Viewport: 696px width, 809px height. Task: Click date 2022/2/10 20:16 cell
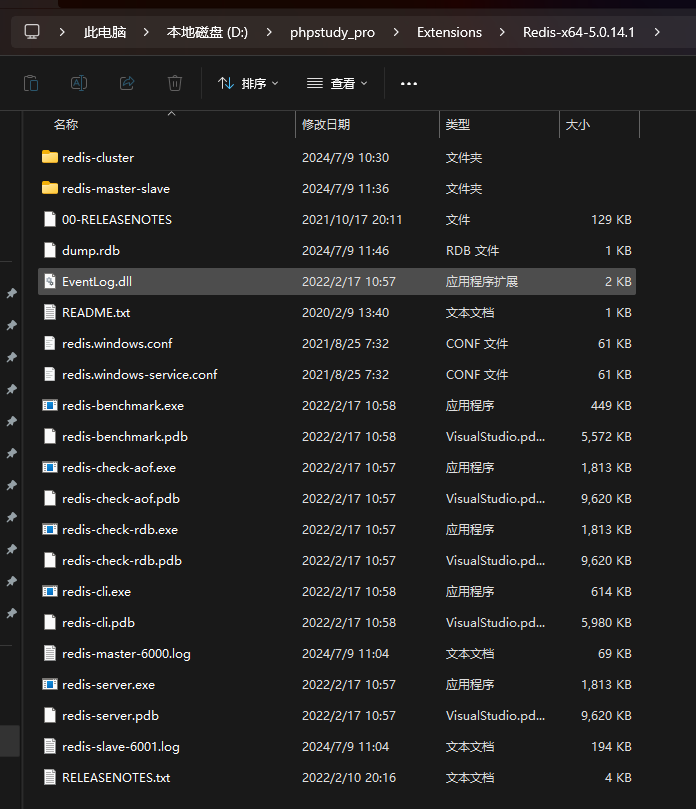click(349, 778)
